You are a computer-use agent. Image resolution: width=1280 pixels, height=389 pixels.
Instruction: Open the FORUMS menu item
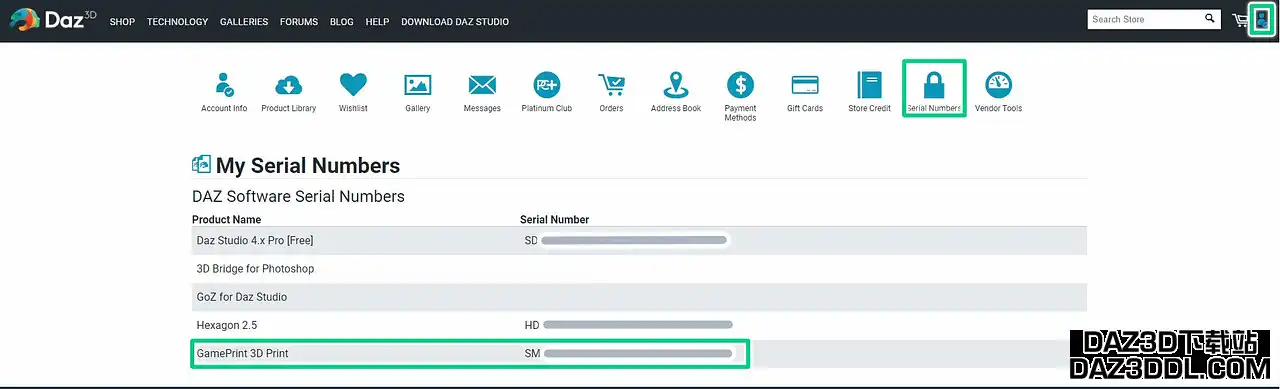(299, 22)
